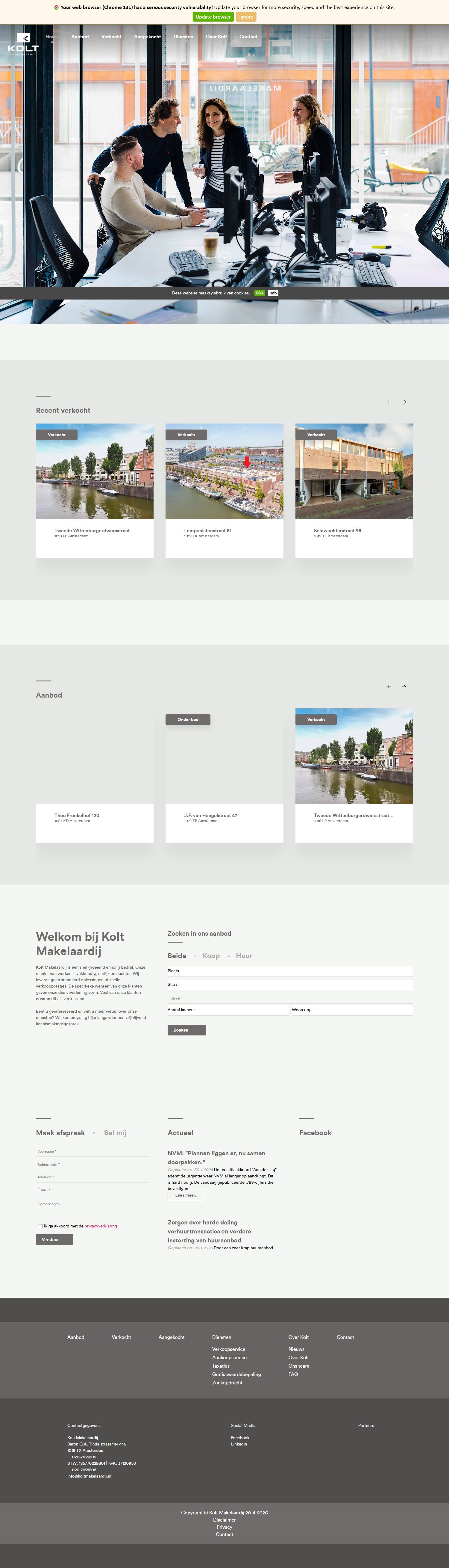Click the left arrow in Aanbod carousel
Screen dimensions: 449x1568
[389, 687]
